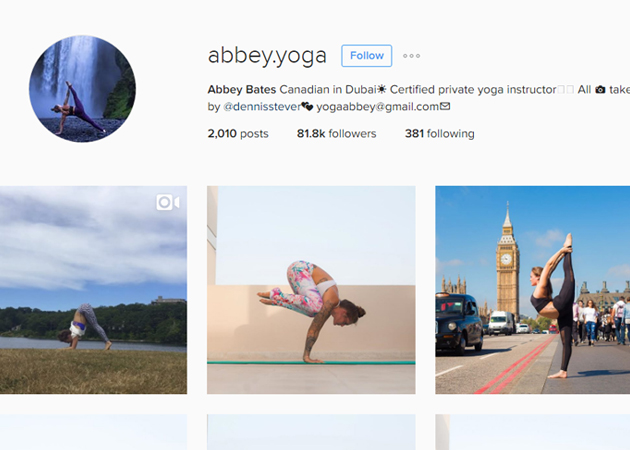
Task: Click the abbey.yoga username heading
Action: click(267, 56)
